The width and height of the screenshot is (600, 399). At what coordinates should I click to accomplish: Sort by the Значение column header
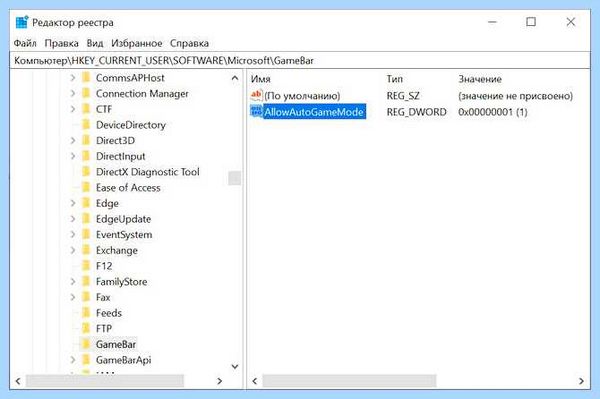pos(480,79)
